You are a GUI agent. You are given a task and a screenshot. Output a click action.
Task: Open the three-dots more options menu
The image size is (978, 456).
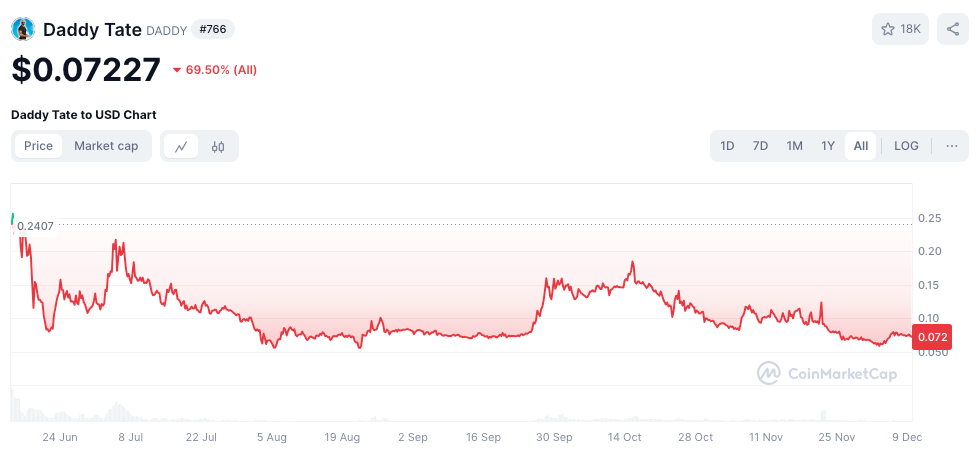point(951,146)
